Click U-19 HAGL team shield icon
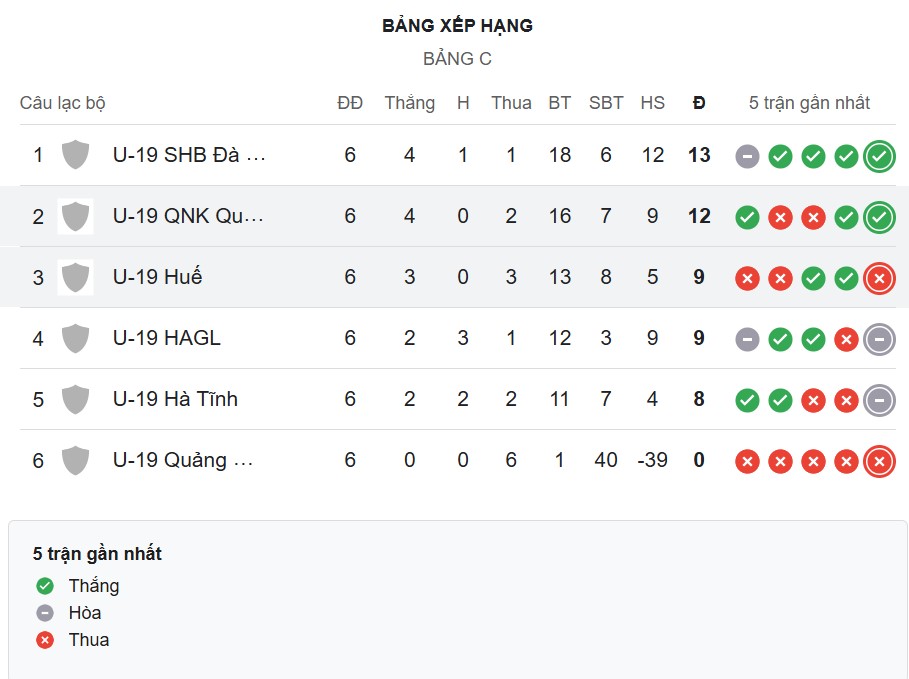 click(x=75, y=338)
